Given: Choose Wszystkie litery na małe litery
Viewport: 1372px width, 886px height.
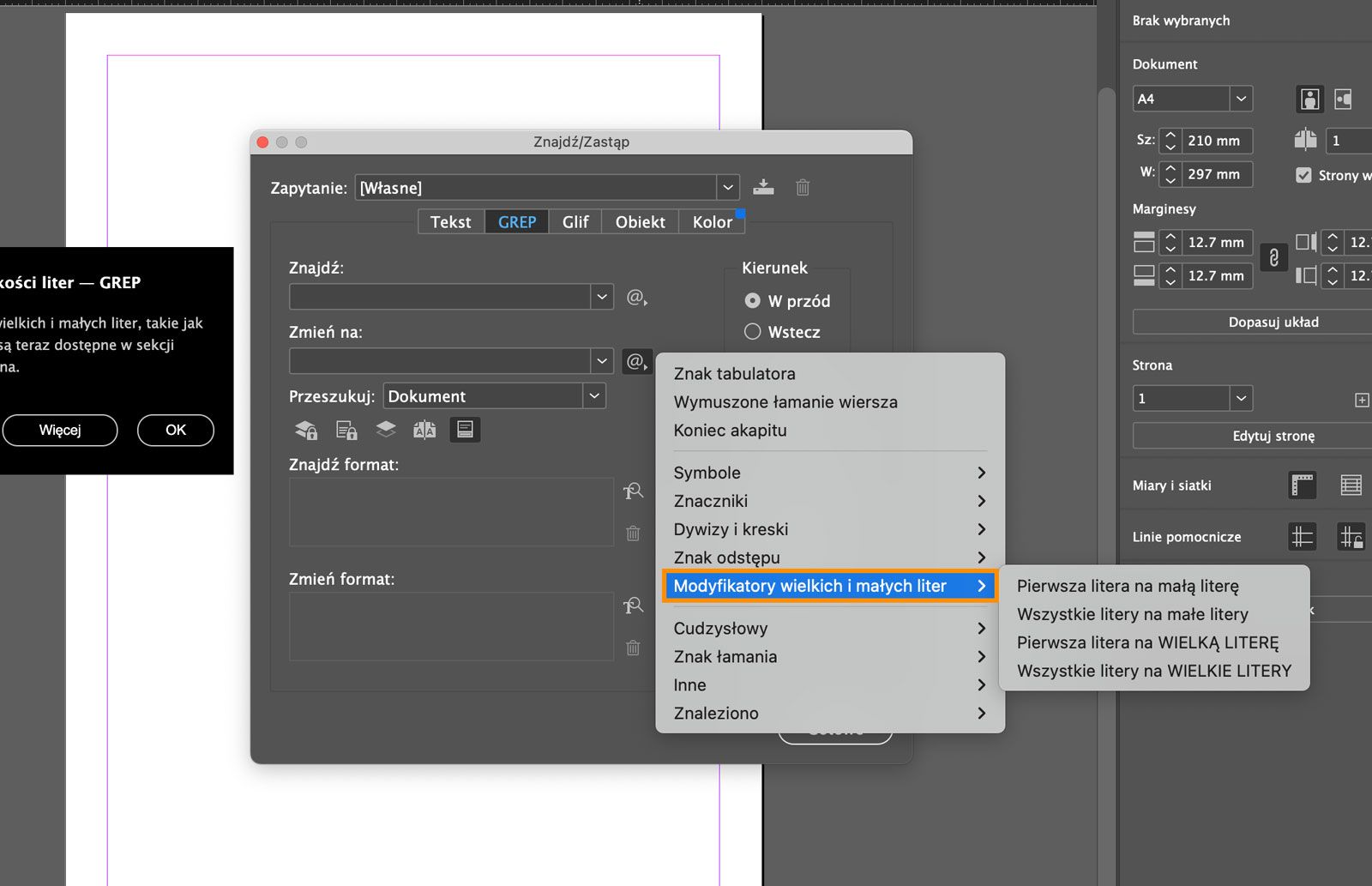Looking at the screenshot, I should (1154, 614).
